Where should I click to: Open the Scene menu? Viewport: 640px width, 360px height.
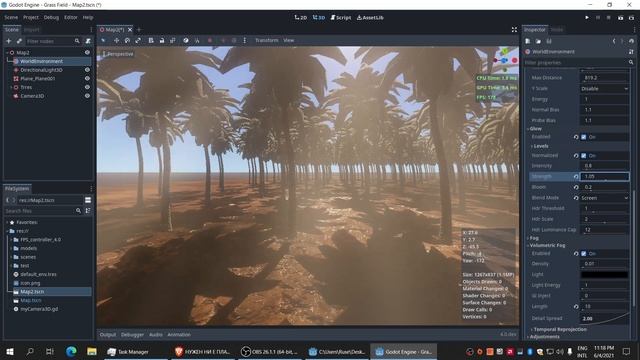pos(11,18)
